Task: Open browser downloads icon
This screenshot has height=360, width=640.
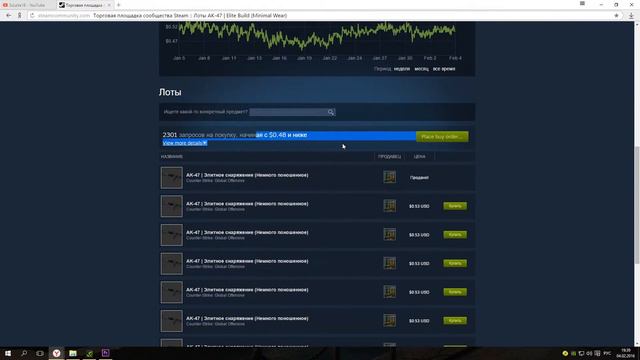Action: 631,16
